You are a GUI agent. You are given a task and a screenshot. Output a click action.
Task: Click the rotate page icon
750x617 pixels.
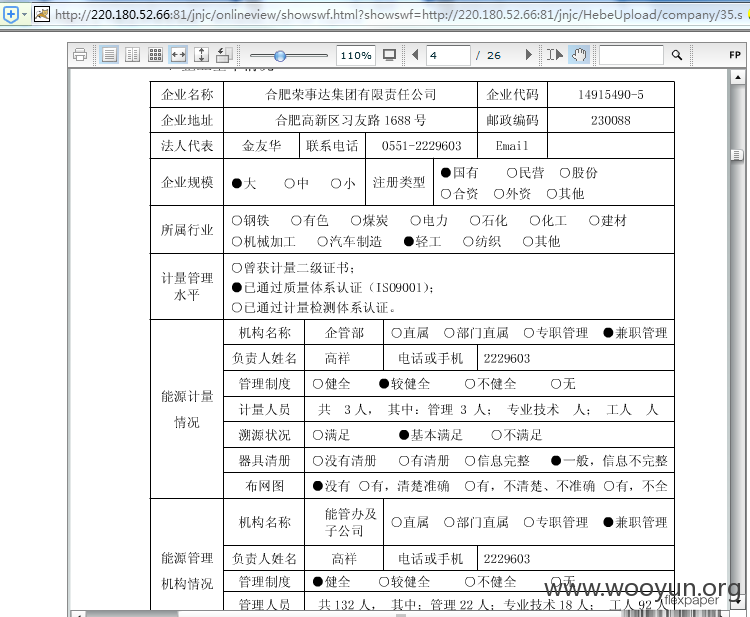point(224,55)
